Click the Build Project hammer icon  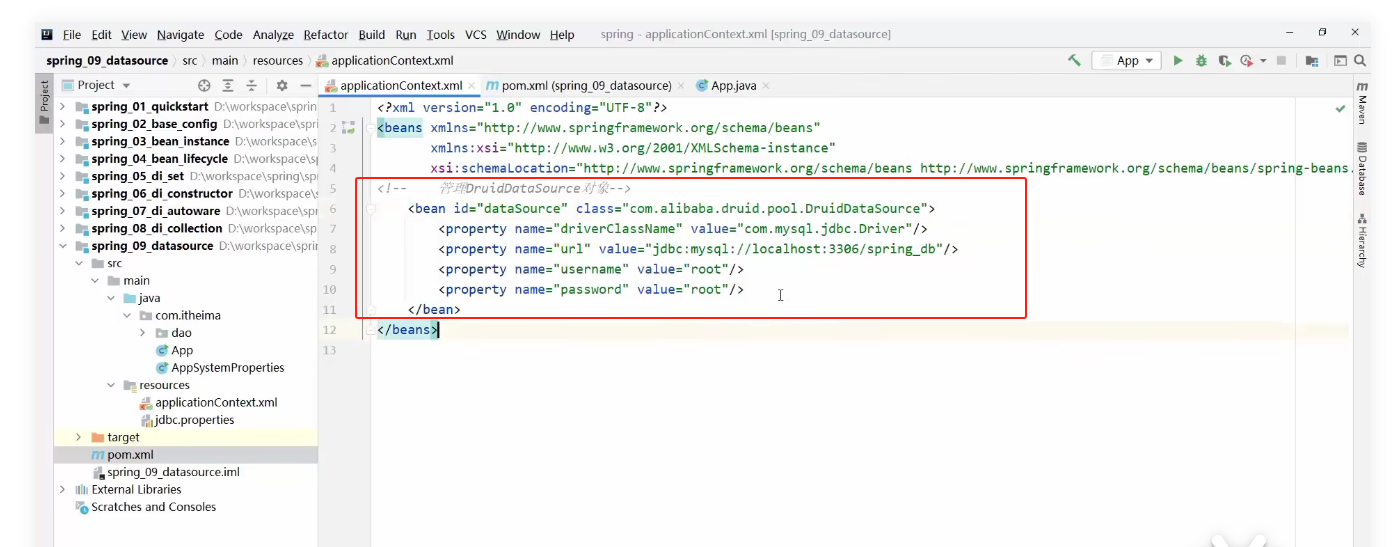1074,60
